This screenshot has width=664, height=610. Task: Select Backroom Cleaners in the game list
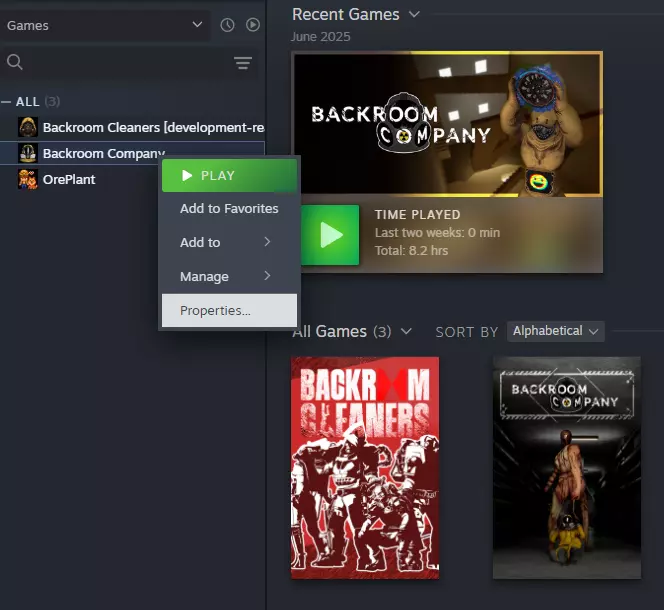point(133,128)
